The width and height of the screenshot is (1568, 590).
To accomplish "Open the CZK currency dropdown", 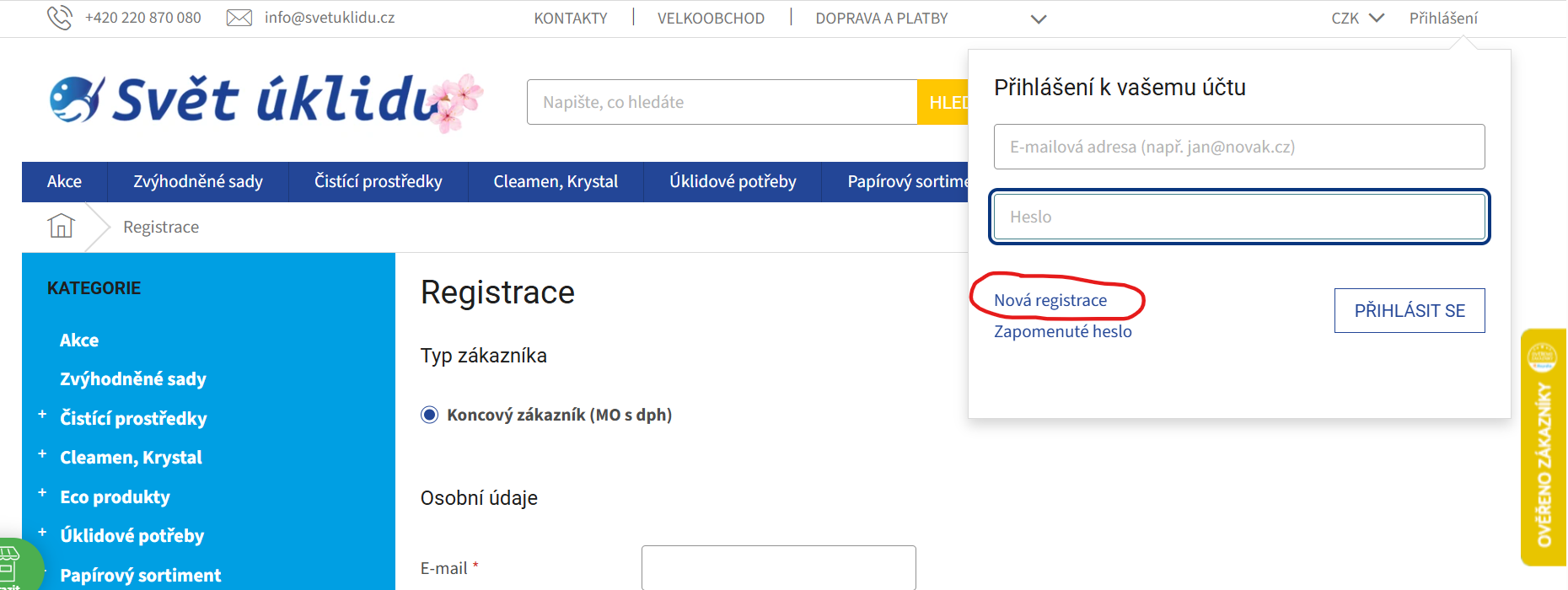I will point(1357,18).
